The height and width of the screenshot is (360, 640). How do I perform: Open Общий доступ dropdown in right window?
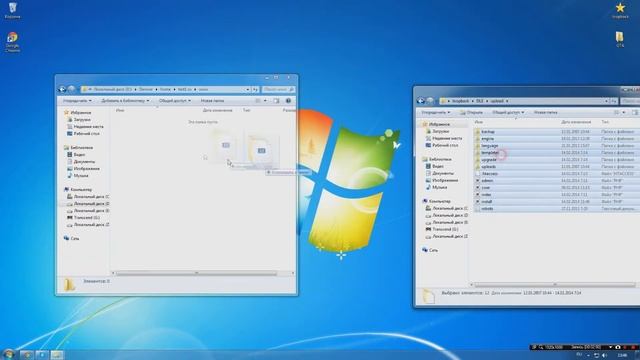pos(508,112)
